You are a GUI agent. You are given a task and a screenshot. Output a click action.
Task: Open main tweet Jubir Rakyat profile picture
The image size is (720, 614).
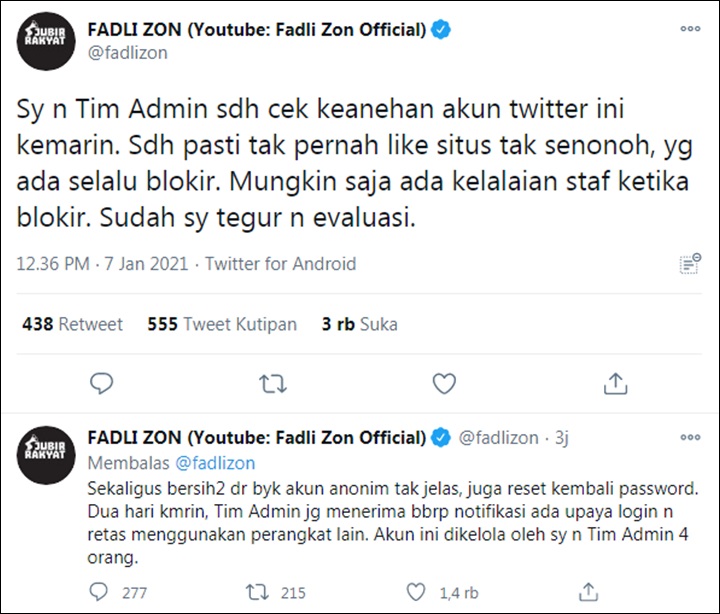(x=46, y=41)
